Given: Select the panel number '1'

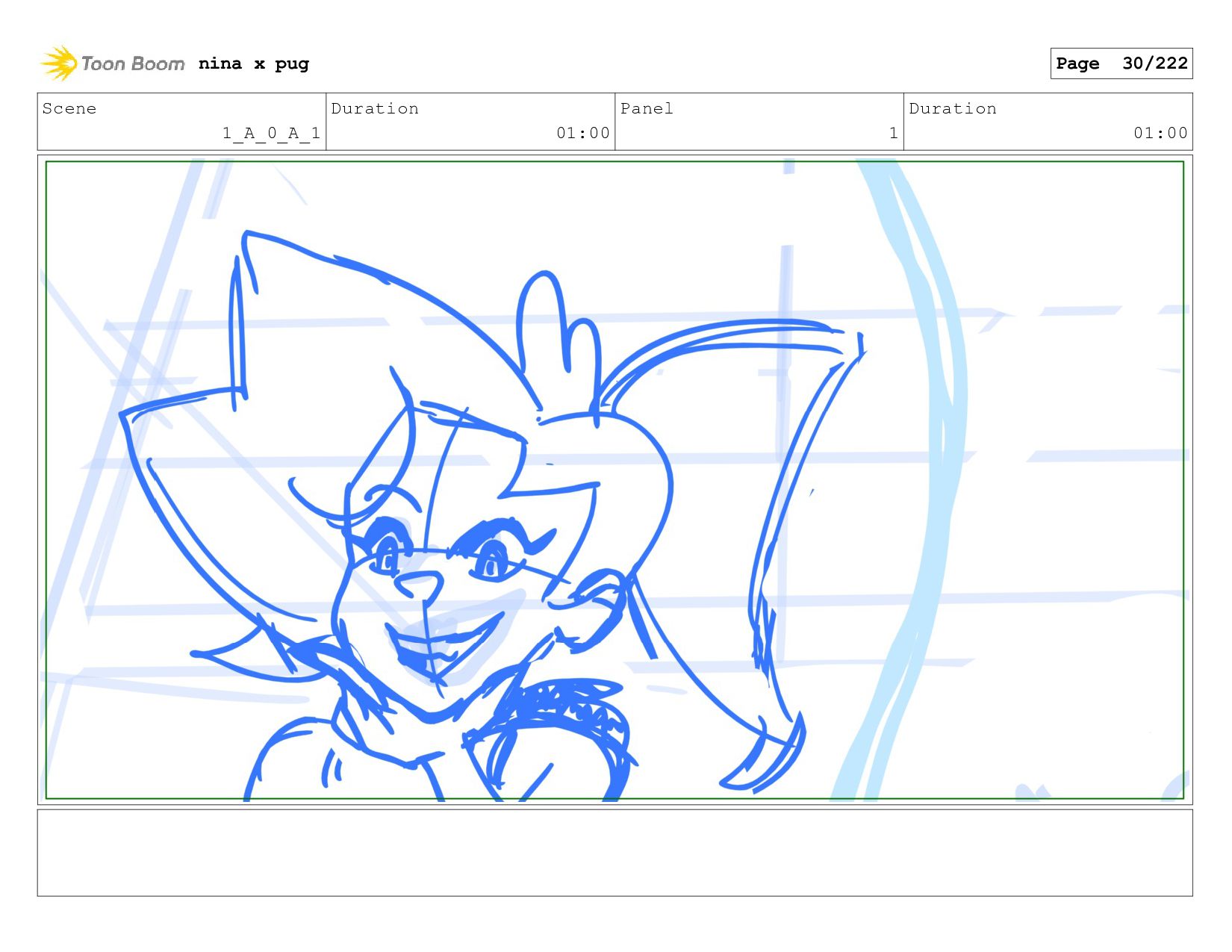Looking at the screenshot, I should [894, 133].
